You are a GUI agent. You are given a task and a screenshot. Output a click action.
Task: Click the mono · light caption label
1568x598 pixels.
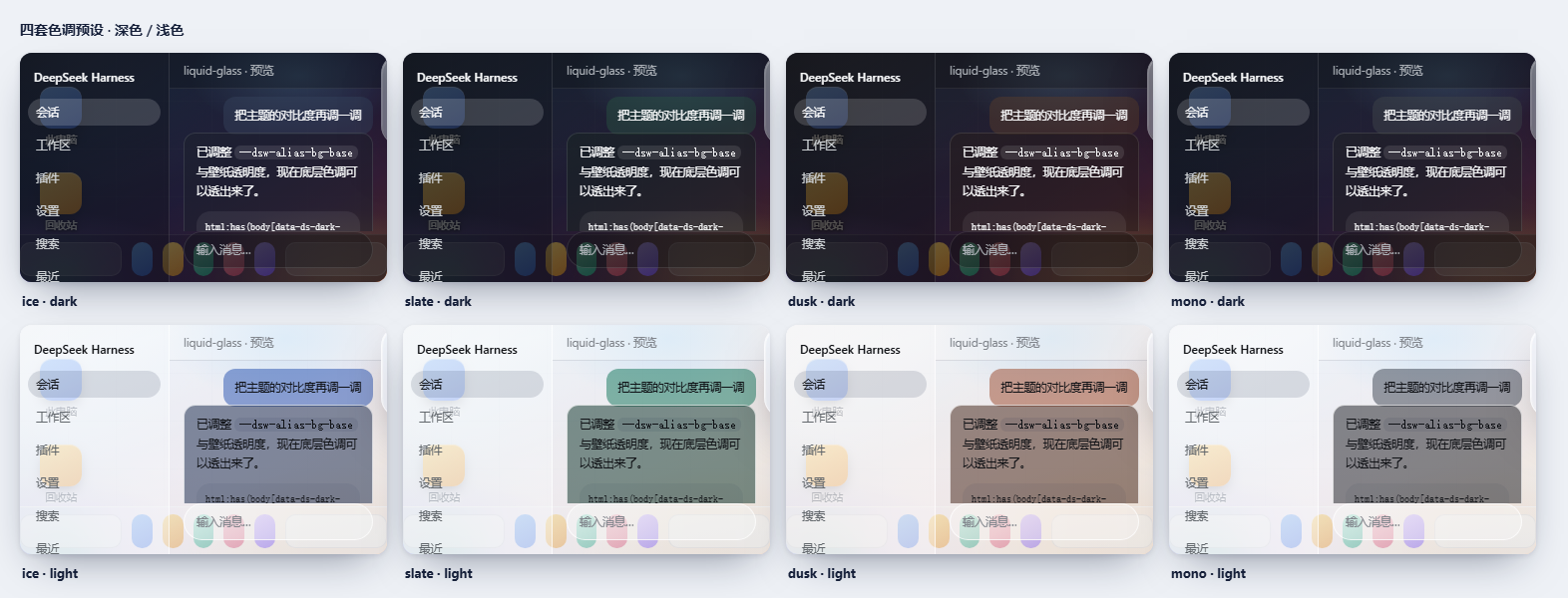pyautogui.click(x=1209, y=573)
